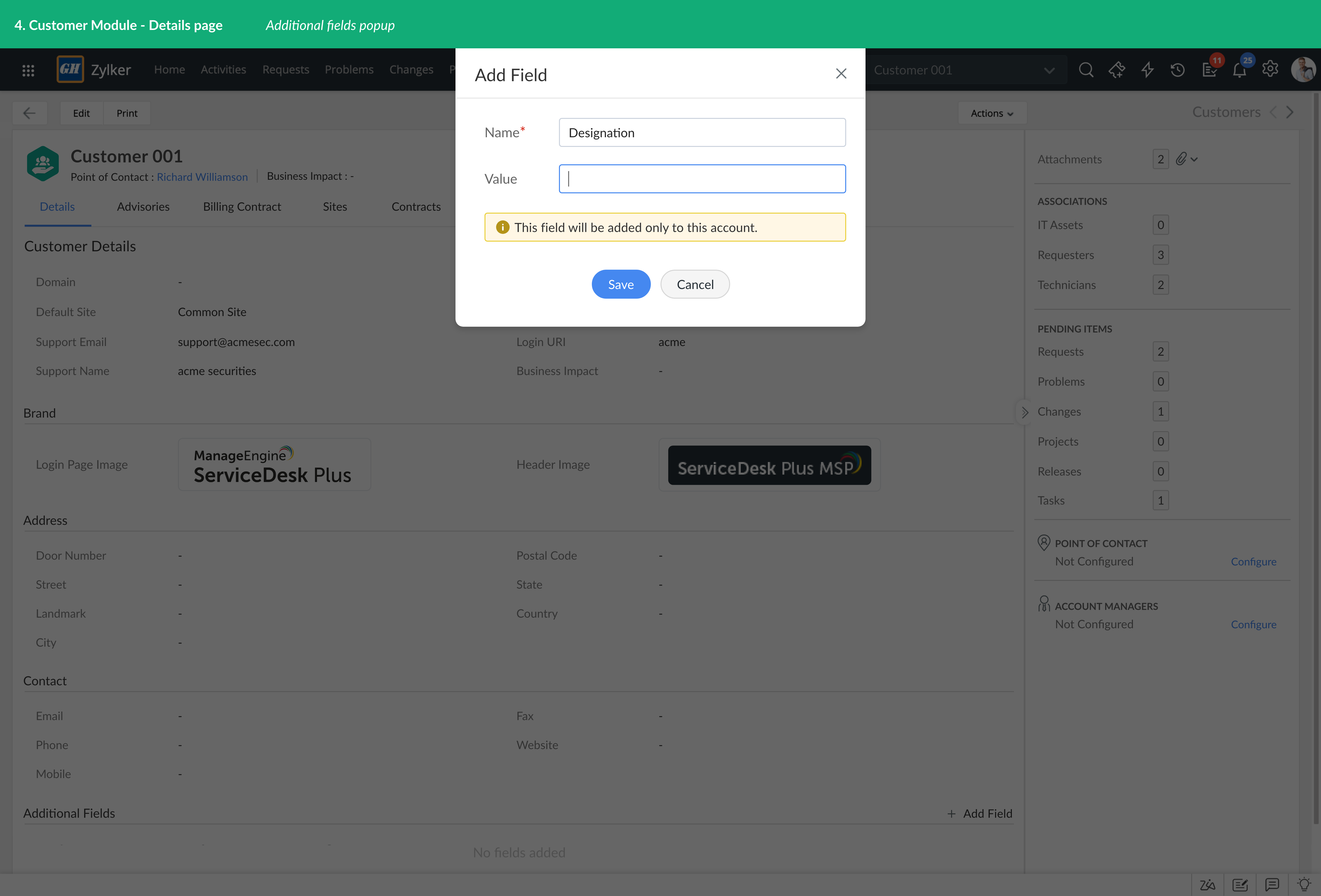Click the lightbulb tips icon in bottom bar
Screen dimensions: 1321x896
click(x=1304, y=884)
